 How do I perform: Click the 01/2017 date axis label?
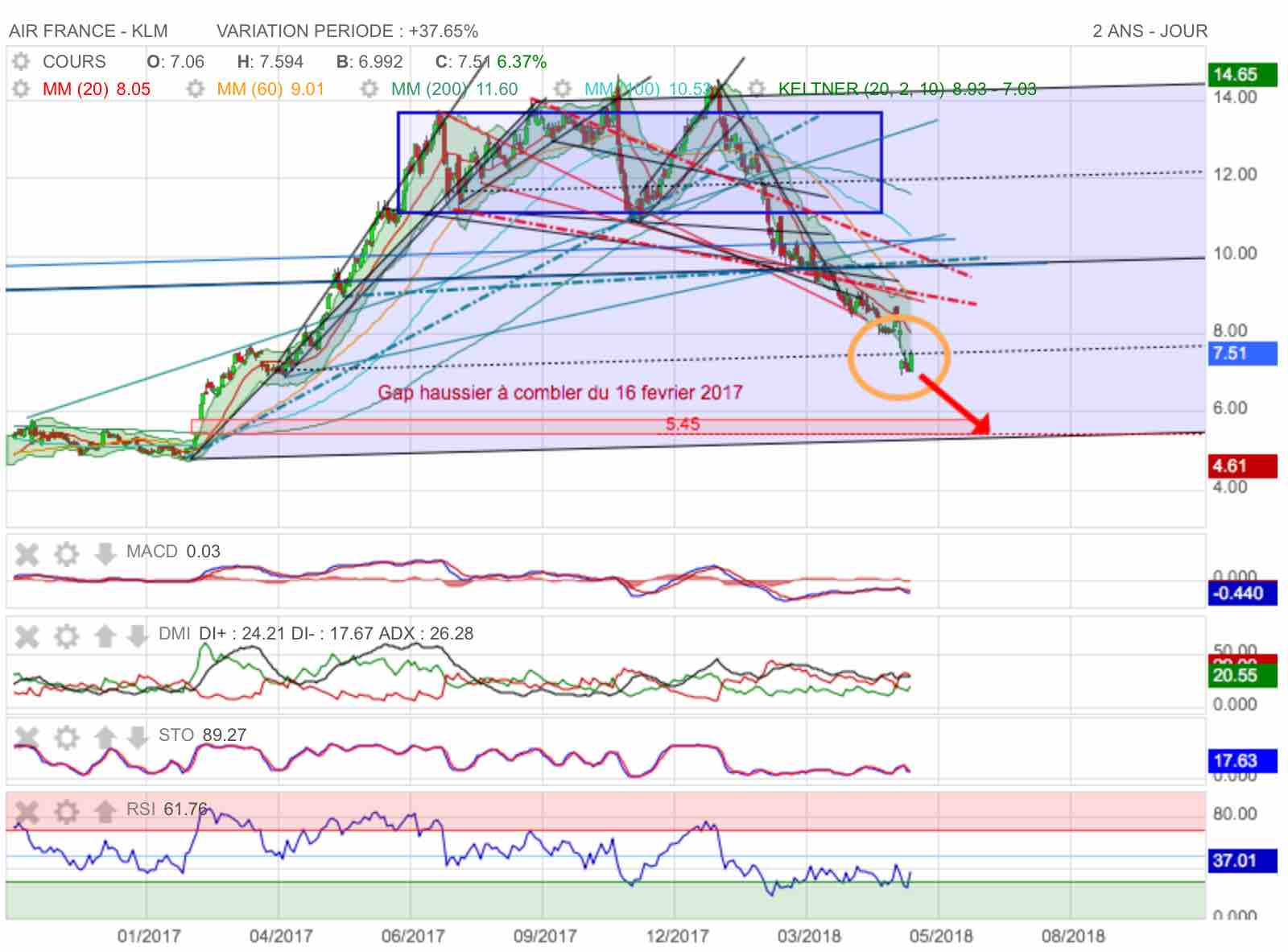click(149, 937)
